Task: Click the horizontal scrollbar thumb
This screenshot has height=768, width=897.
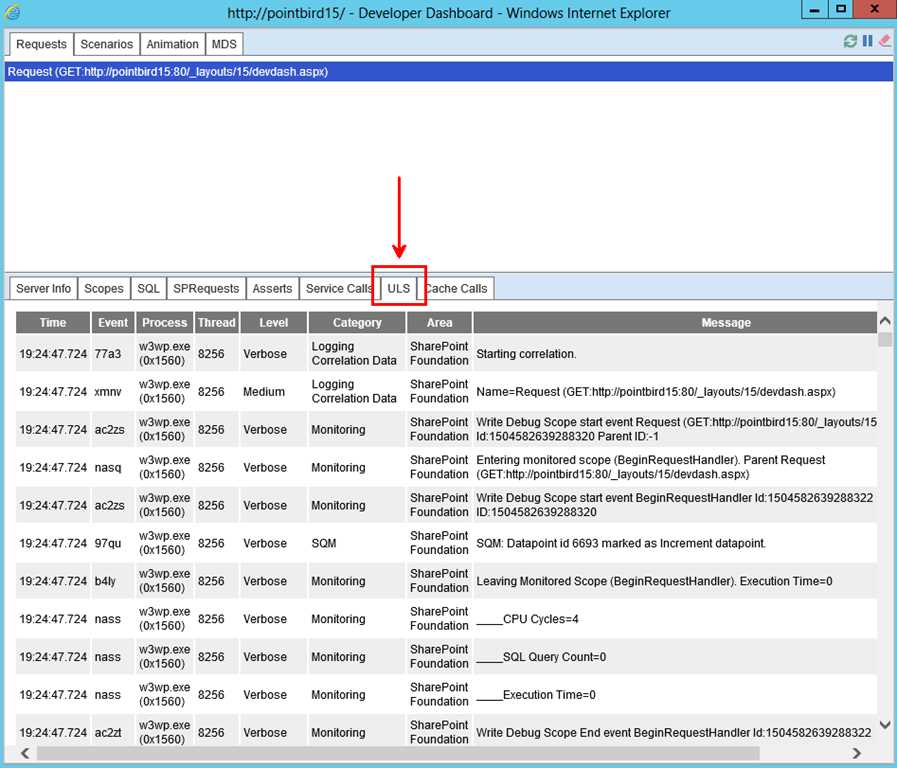Action: click(x=398, y=753)
